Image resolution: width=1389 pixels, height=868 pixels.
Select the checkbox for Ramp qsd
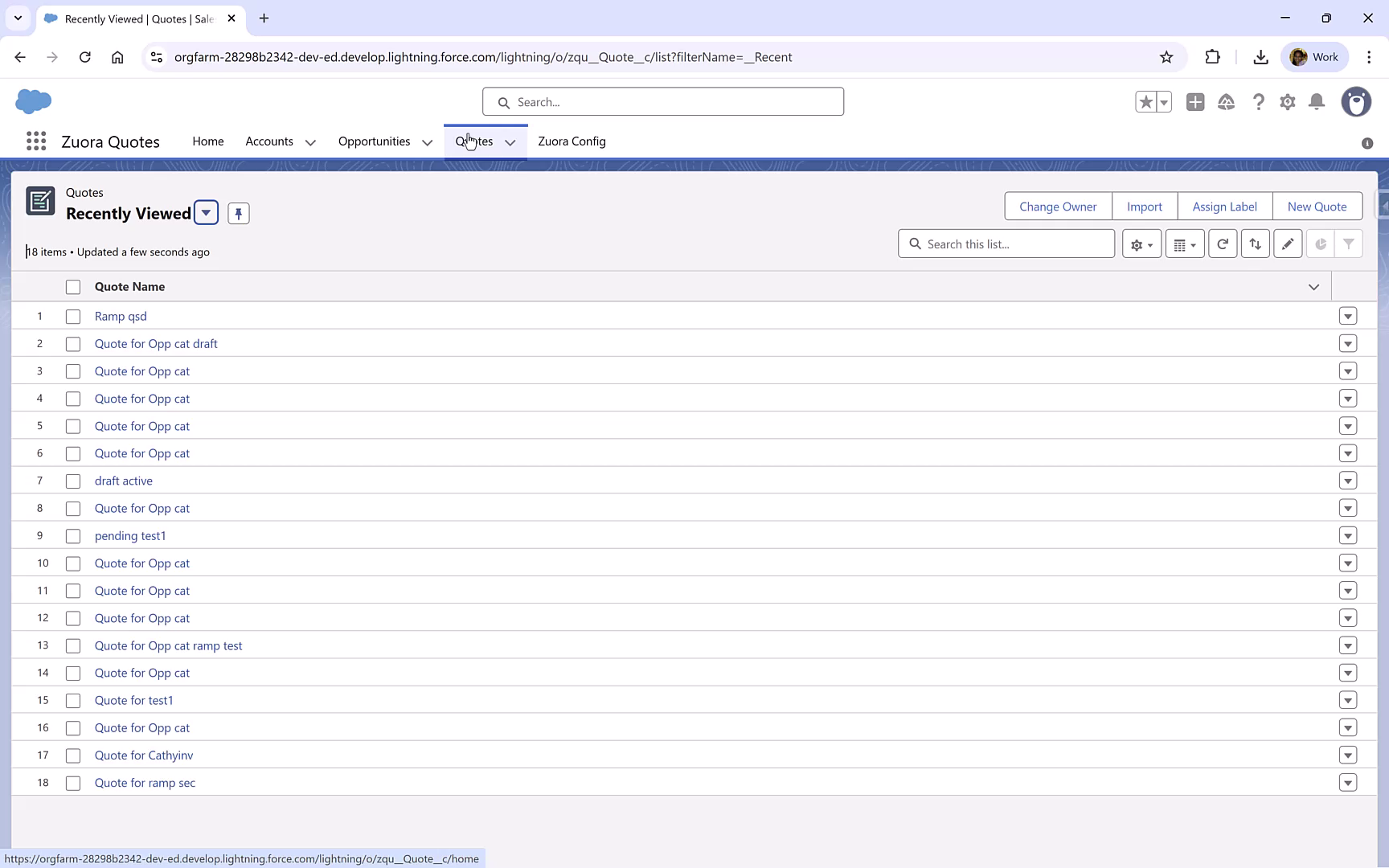click(73, 316)
